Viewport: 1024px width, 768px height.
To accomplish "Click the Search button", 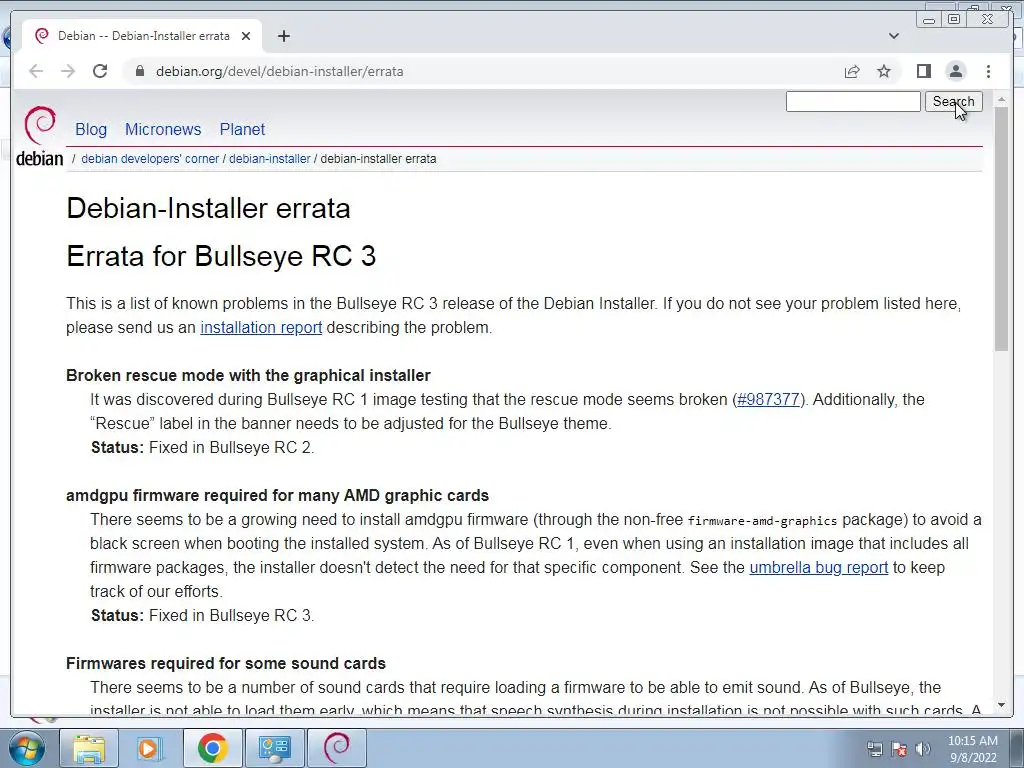I will (x=953, y=102).
